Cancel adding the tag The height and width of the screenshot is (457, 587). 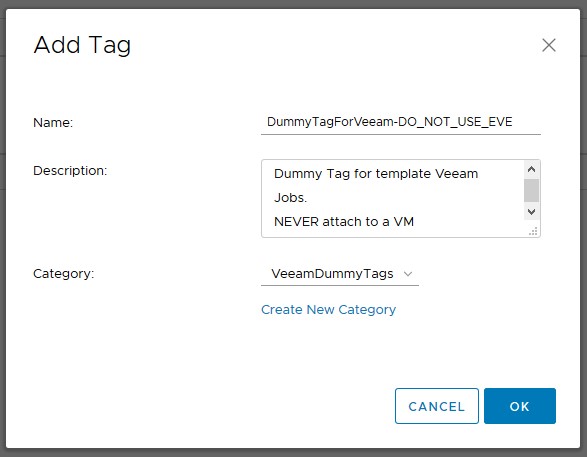(x=437, y=406)
